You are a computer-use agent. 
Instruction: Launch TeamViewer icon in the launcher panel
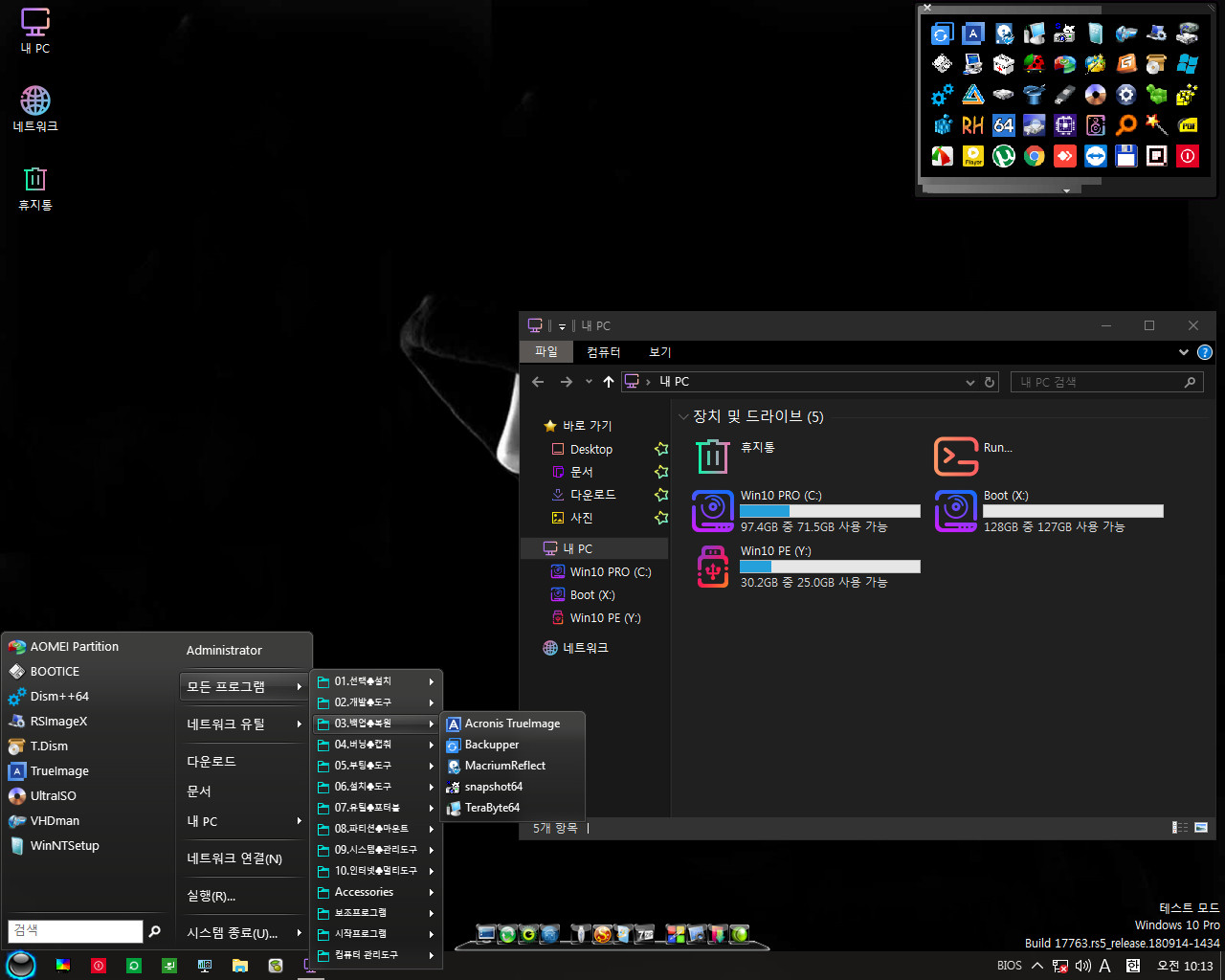point(1096,156)
